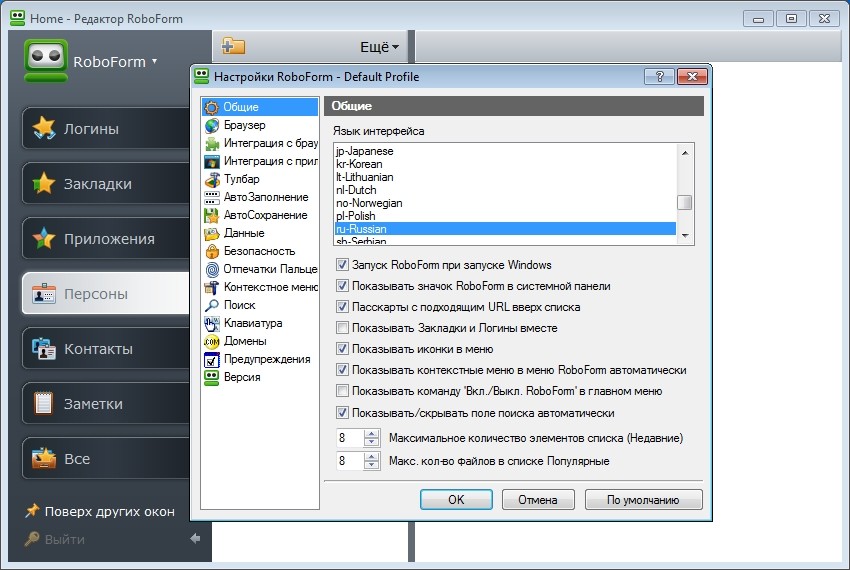Toggle Показывать значок RoboForm в системной панели
This screenshot has height=570, width=850.
coord(342,286)
